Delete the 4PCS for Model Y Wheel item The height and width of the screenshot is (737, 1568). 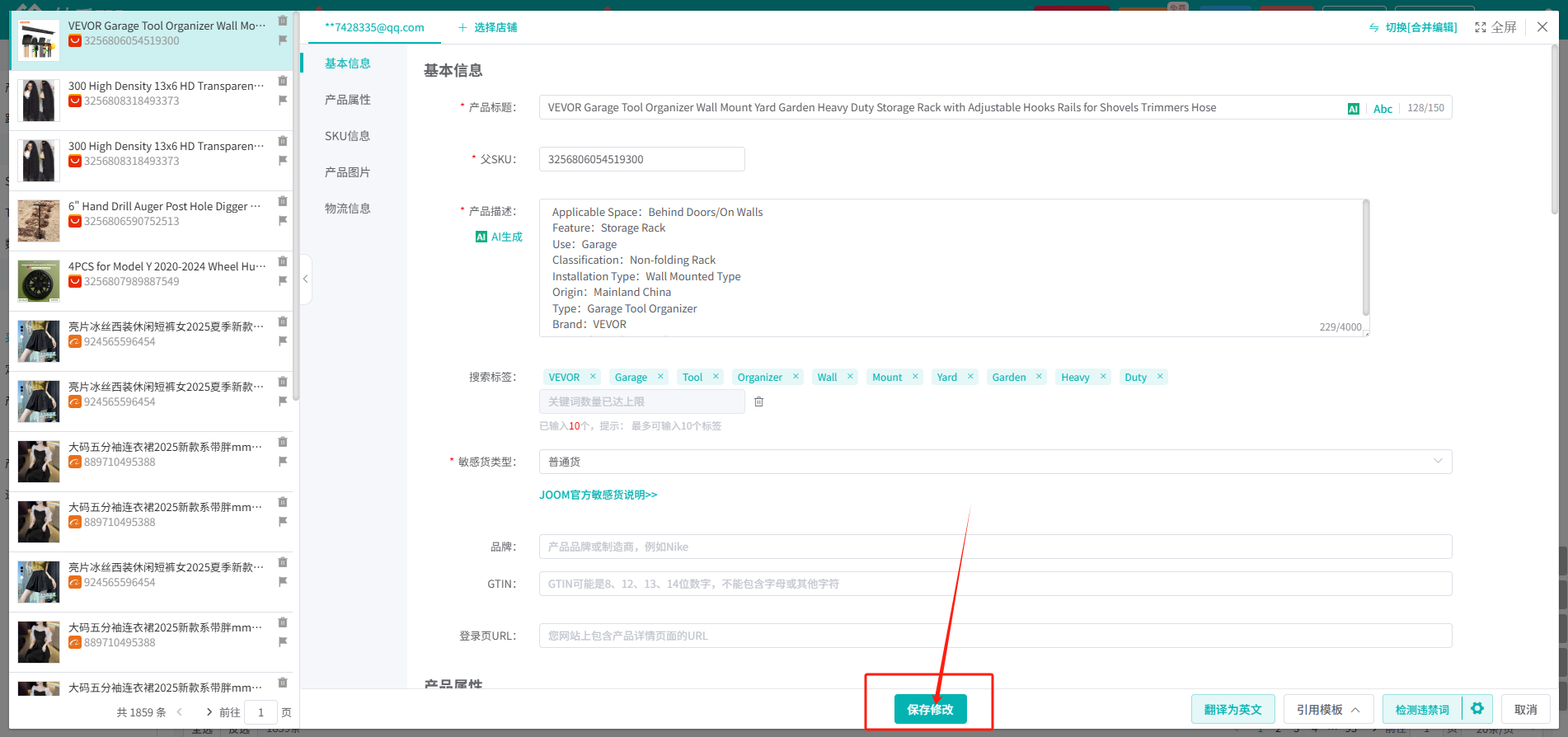[x=283, y=261]
